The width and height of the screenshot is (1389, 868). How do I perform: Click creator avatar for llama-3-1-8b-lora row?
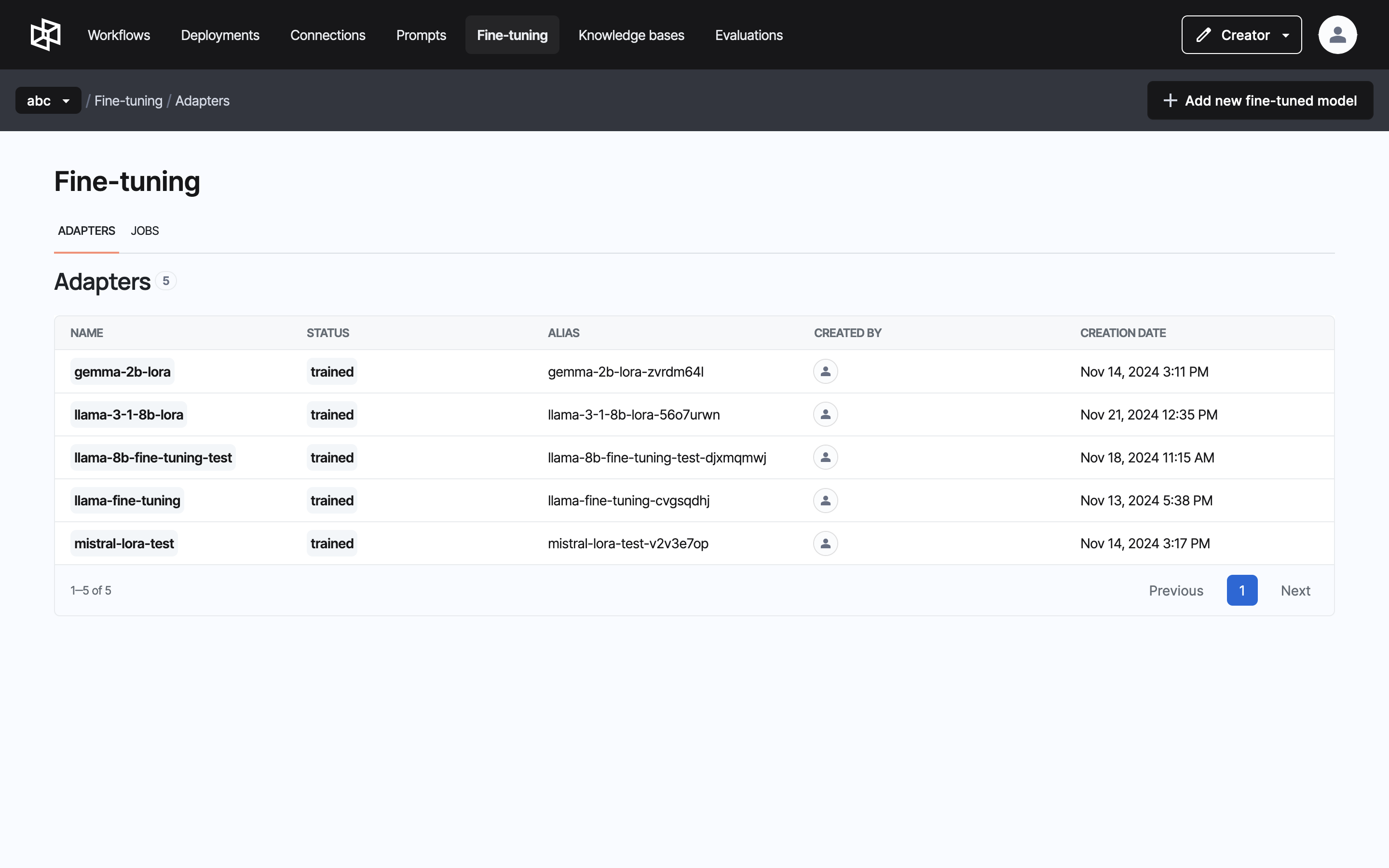point(825,415)
